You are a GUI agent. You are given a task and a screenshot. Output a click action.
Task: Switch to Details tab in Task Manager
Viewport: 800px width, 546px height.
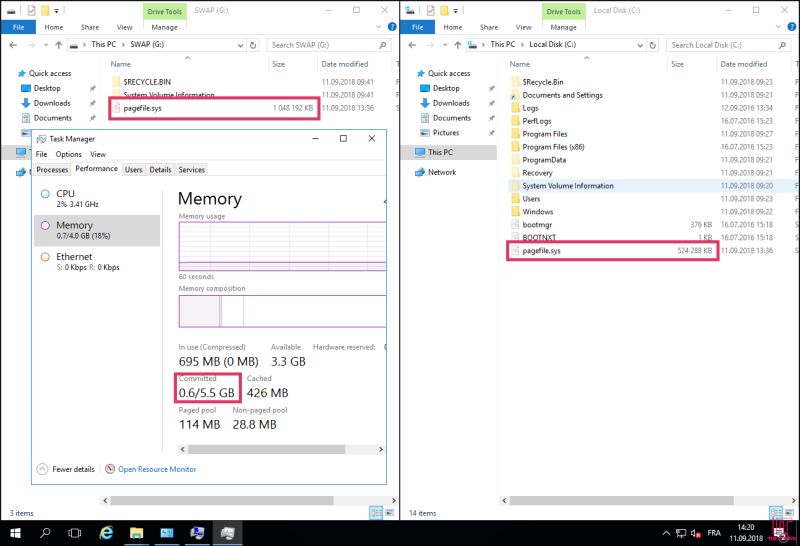click(x=160, y=169)
